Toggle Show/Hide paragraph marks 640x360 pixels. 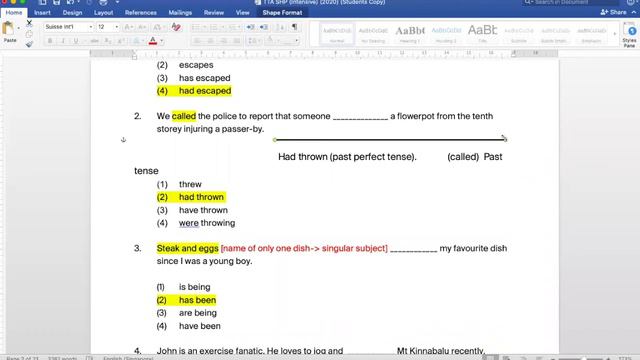pyautogui.click(x=294, y=27)
